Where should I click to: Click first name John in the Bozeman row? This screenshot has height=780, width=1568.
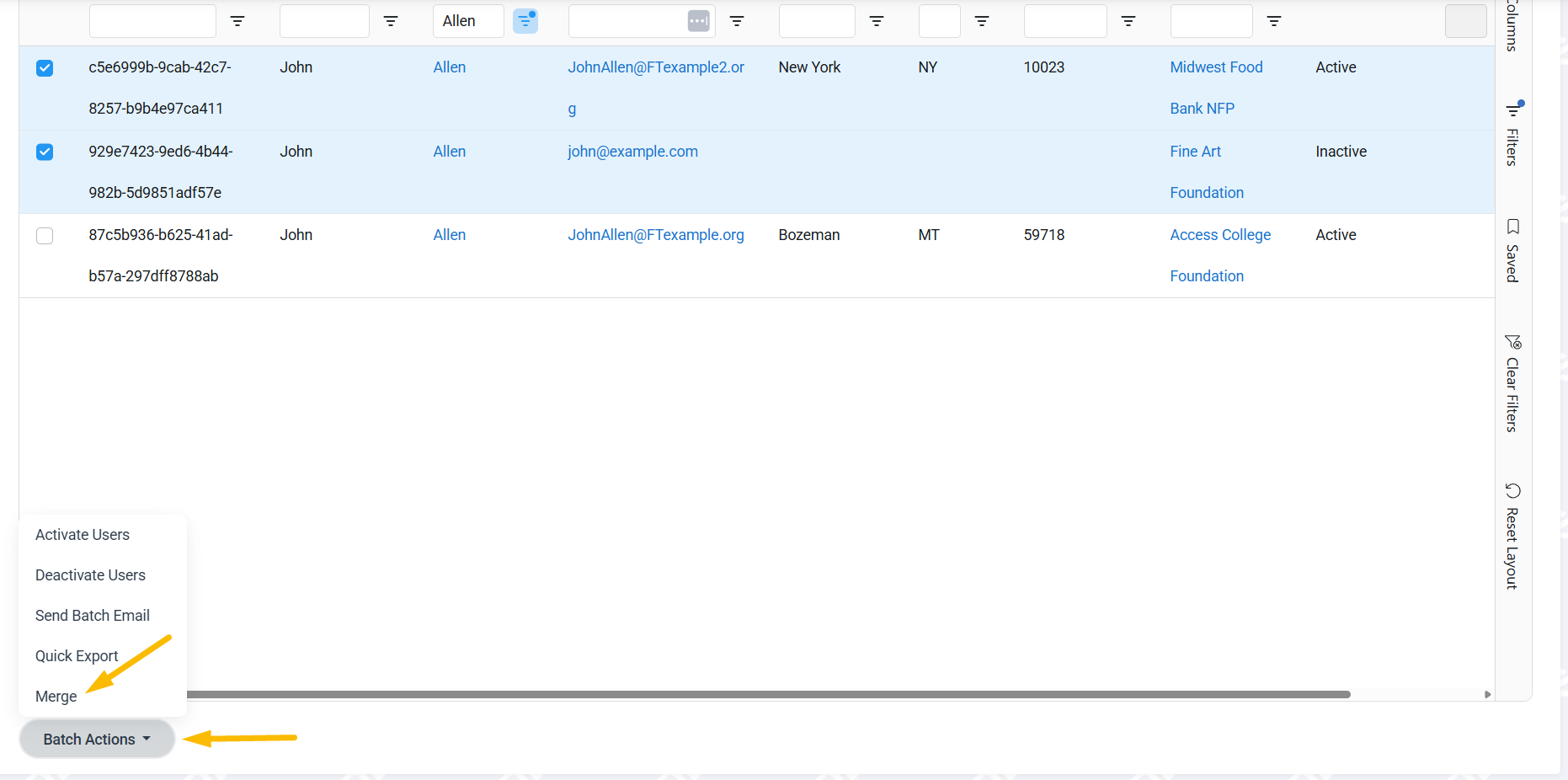296,235
